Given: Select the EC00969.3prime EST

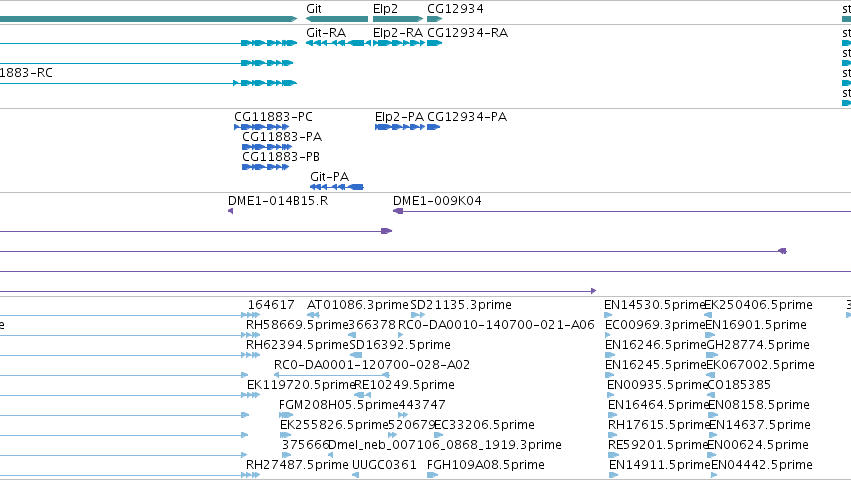Looking at the screenshot, I should click(x=655, y=325).
